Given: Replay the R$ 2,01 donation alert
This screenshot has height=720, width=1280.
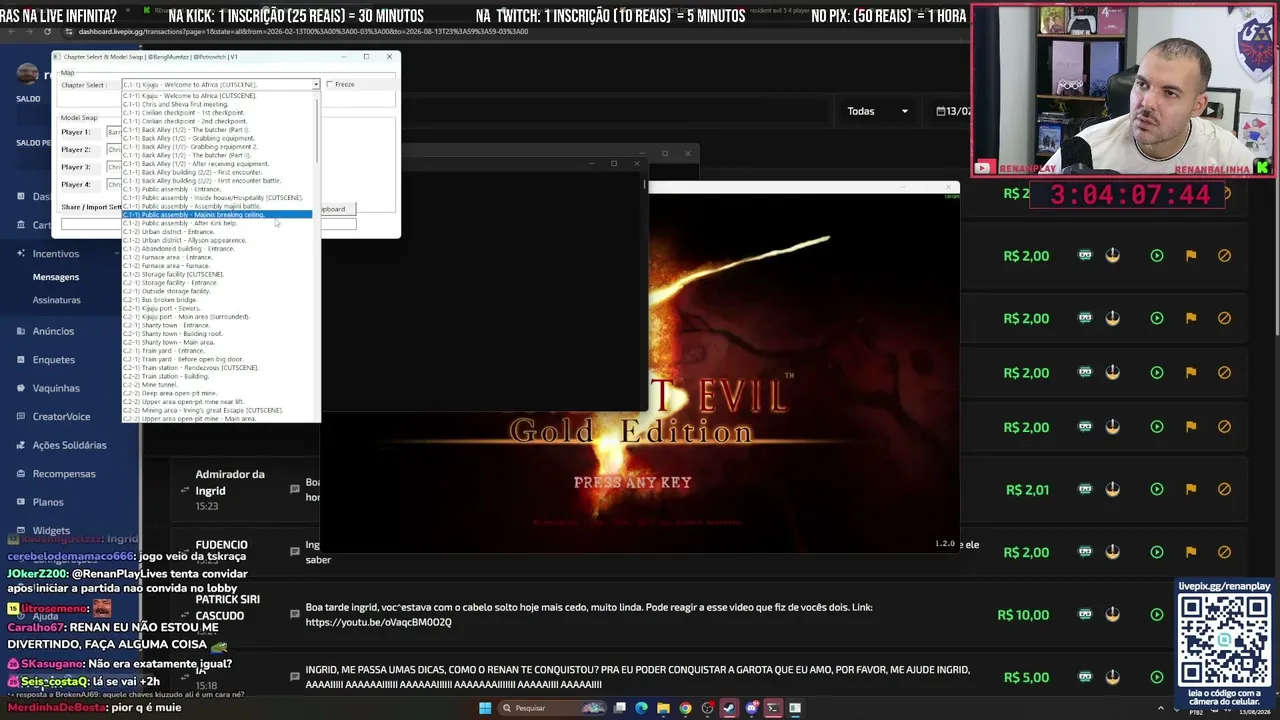Looking at the screenshot, I should tap(1157, 489).
